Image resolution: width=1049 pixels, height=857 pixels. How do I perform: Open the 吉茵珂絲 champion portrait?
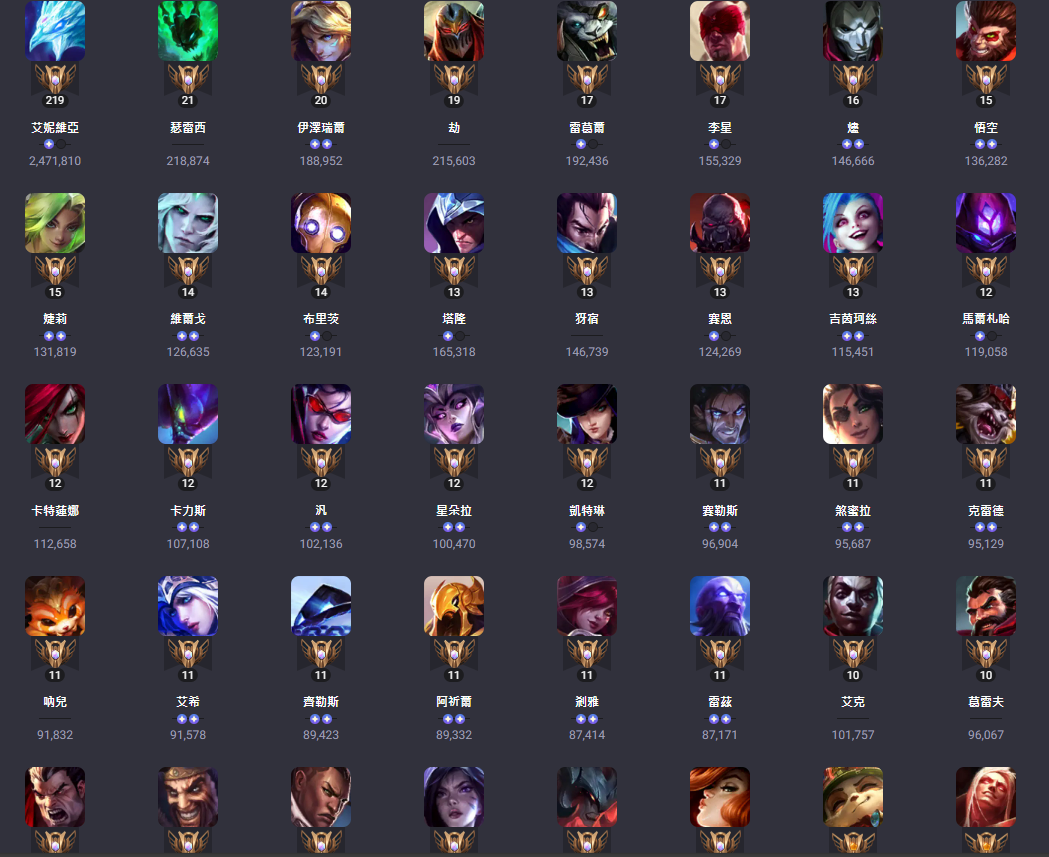point(853,223)
